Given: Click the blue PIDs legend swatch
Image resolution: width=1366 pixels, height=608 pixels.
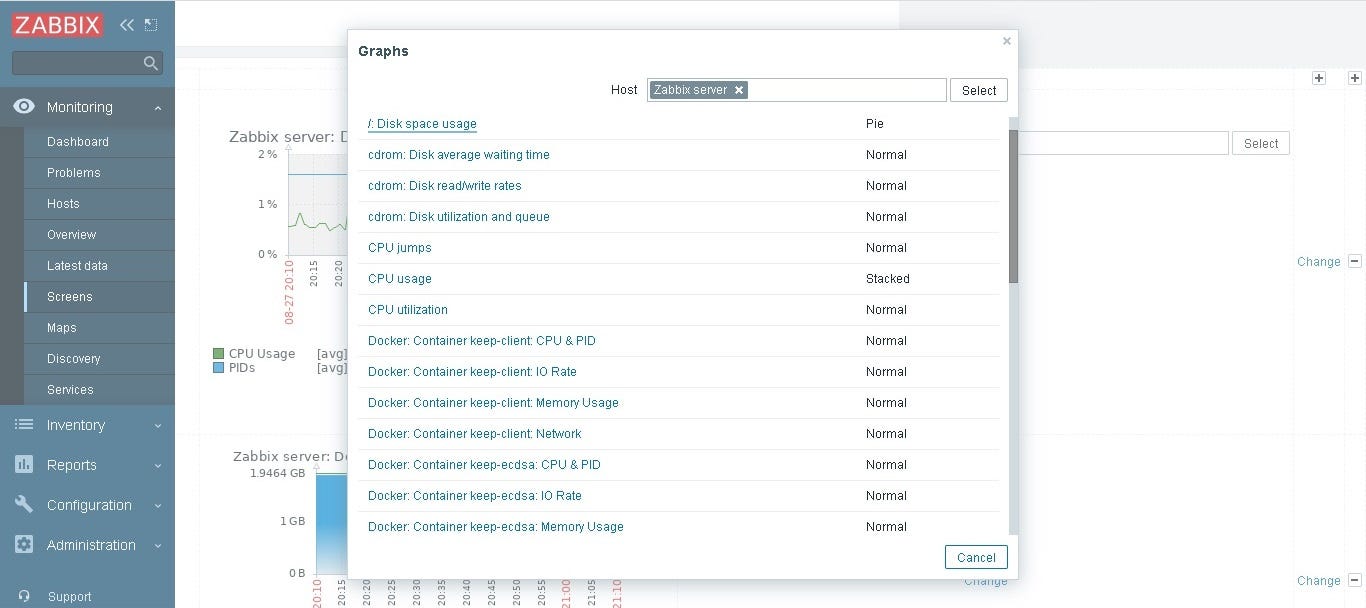Looking at the screenshot, I should pos(218,368).
